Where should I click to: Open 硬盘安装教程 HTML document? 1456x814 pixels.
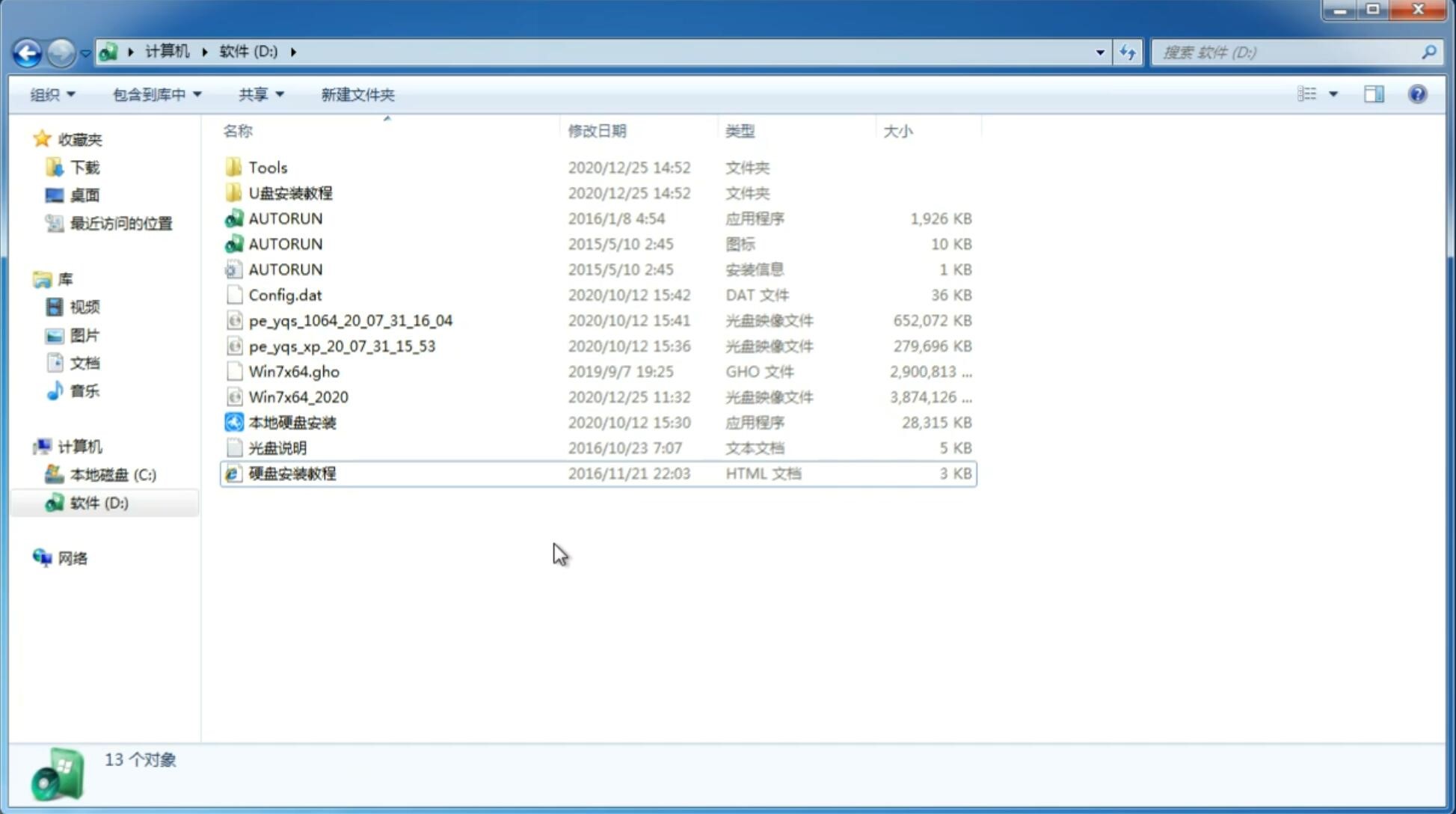pos(292,473)
